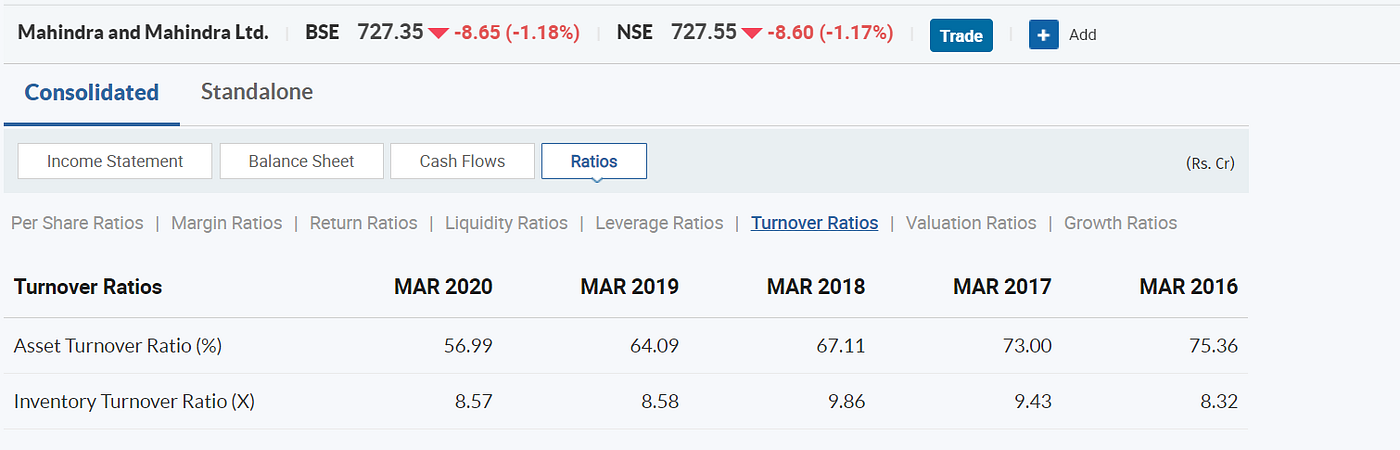Show Leverage Ratios

[659, 223]
